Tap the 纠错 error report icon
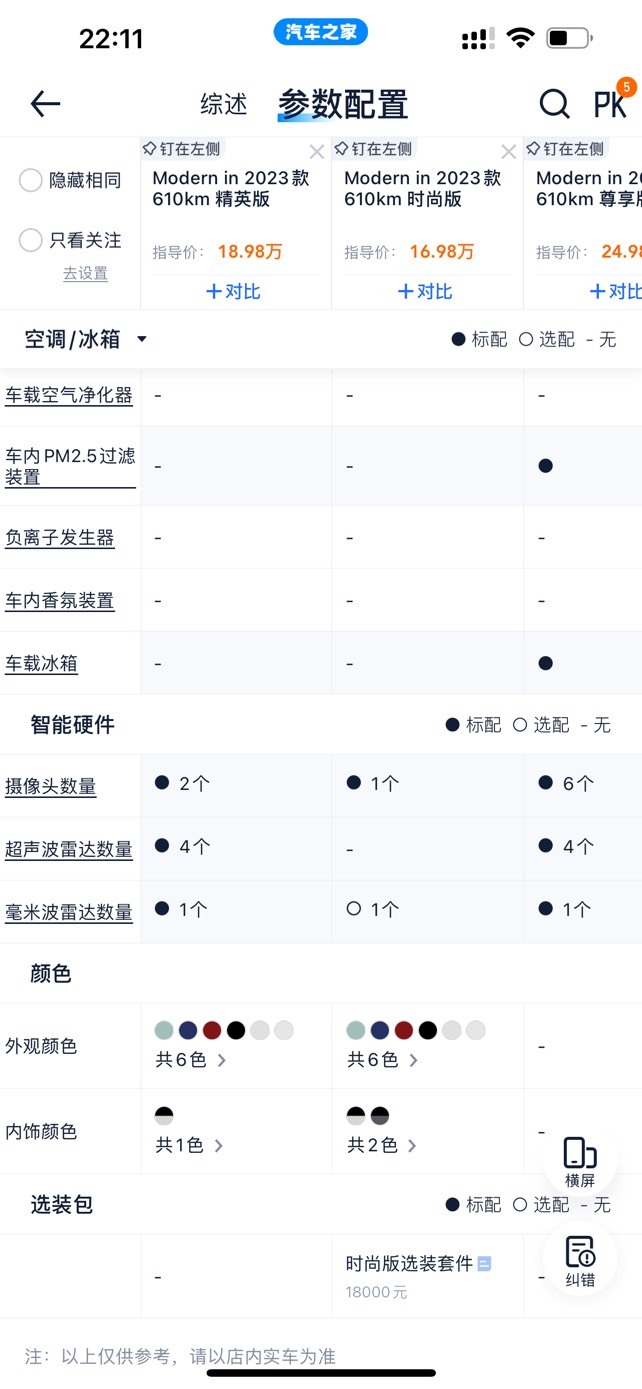The image size is (642, 1389). click(580, 1262)
